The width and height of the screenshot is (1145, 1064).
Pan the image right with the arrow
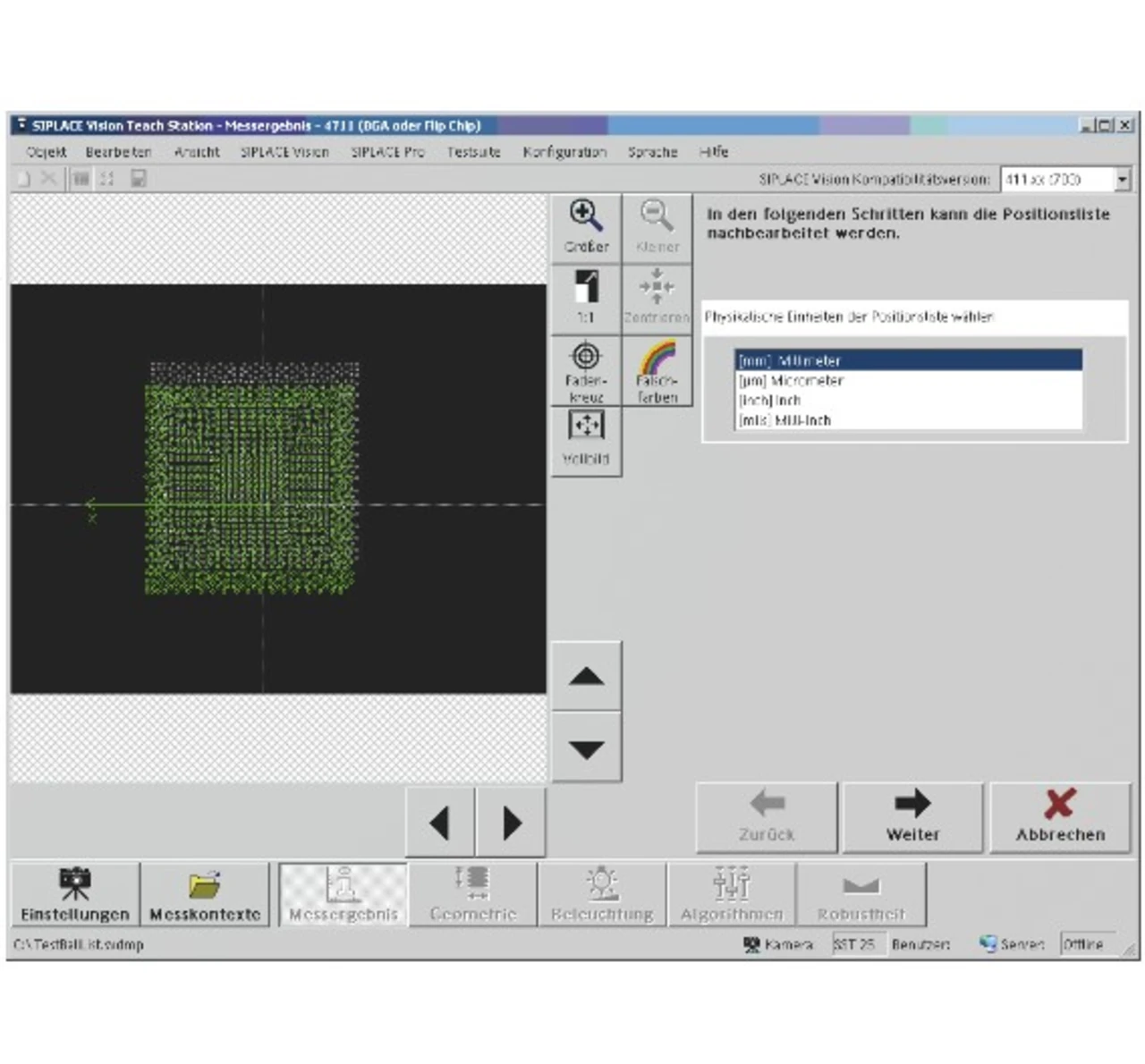tap(512, 823)
